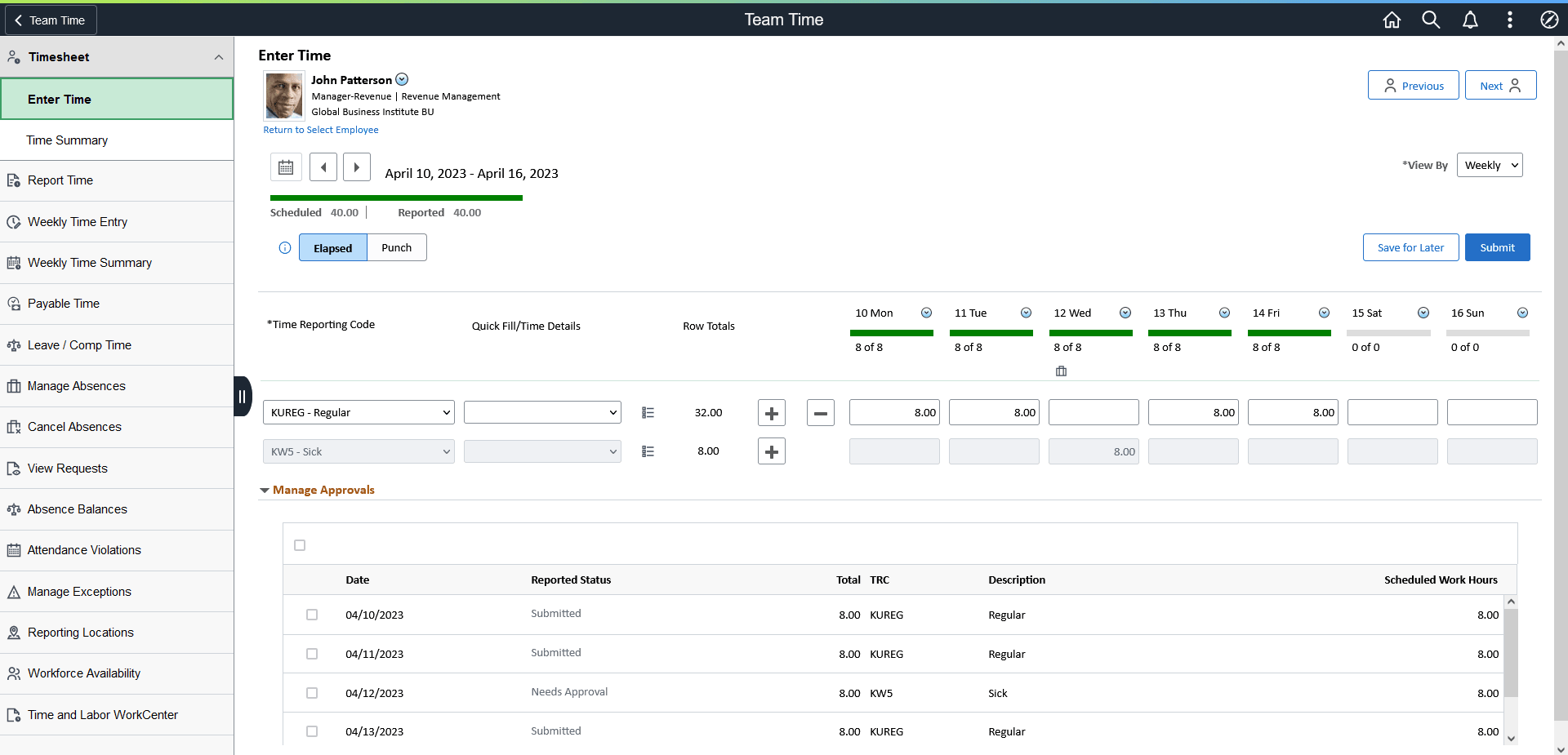Submit the timesheet
This screenshot has height=755, width=1568.
coord(1497,247)
